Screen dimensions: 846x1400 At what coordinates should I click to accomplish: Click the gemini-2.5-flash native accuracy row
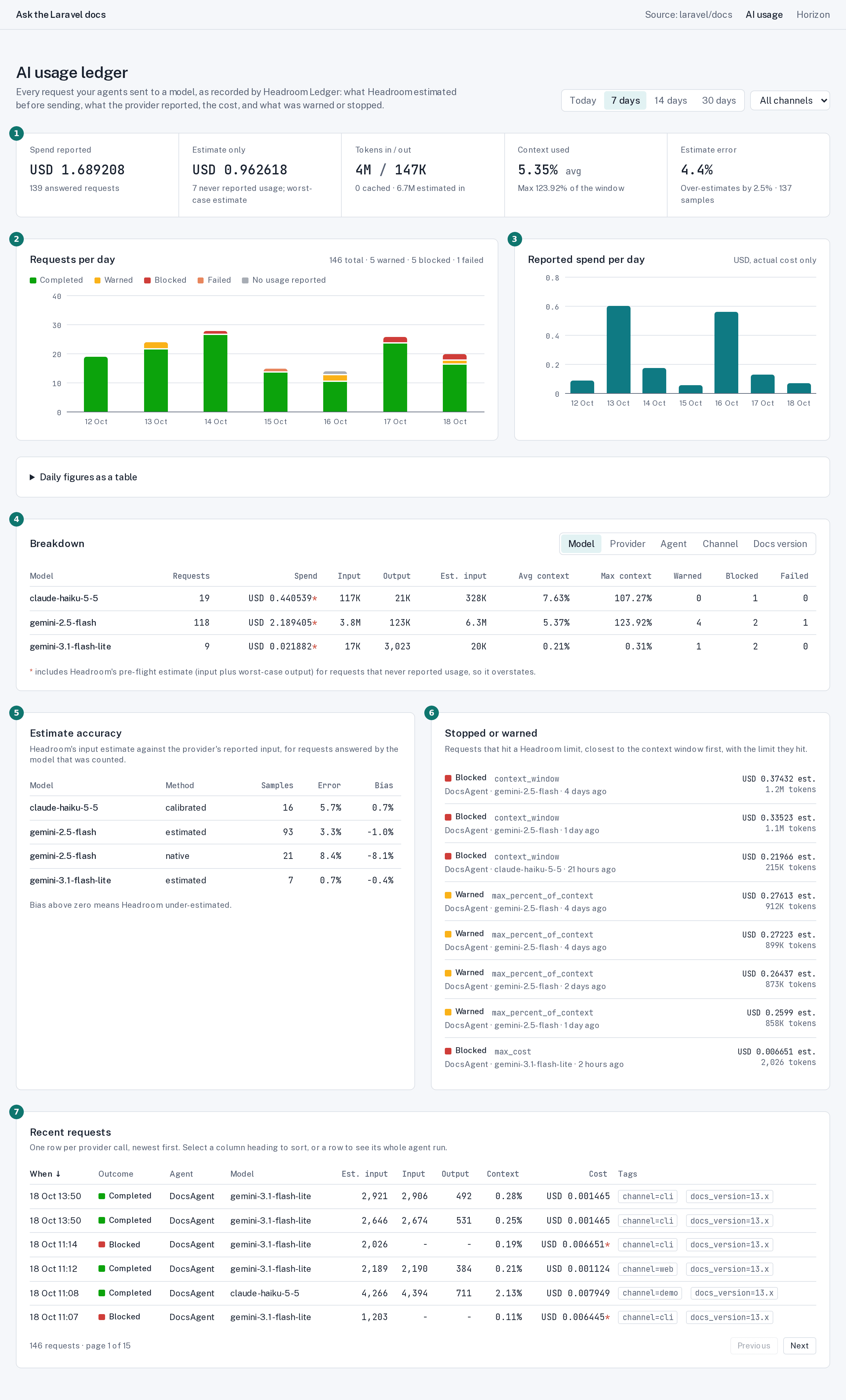pos(215,856)
